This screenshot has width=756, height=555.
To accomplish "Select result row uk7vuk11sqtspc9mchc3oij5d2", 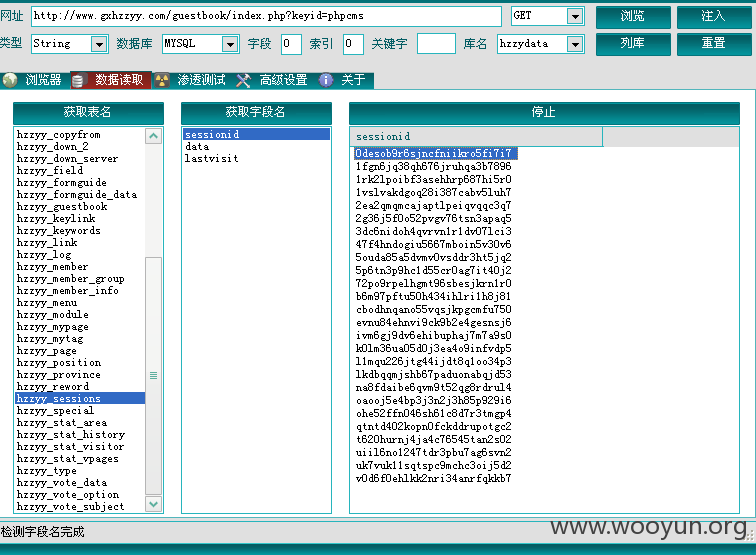I will click(433, 466).
